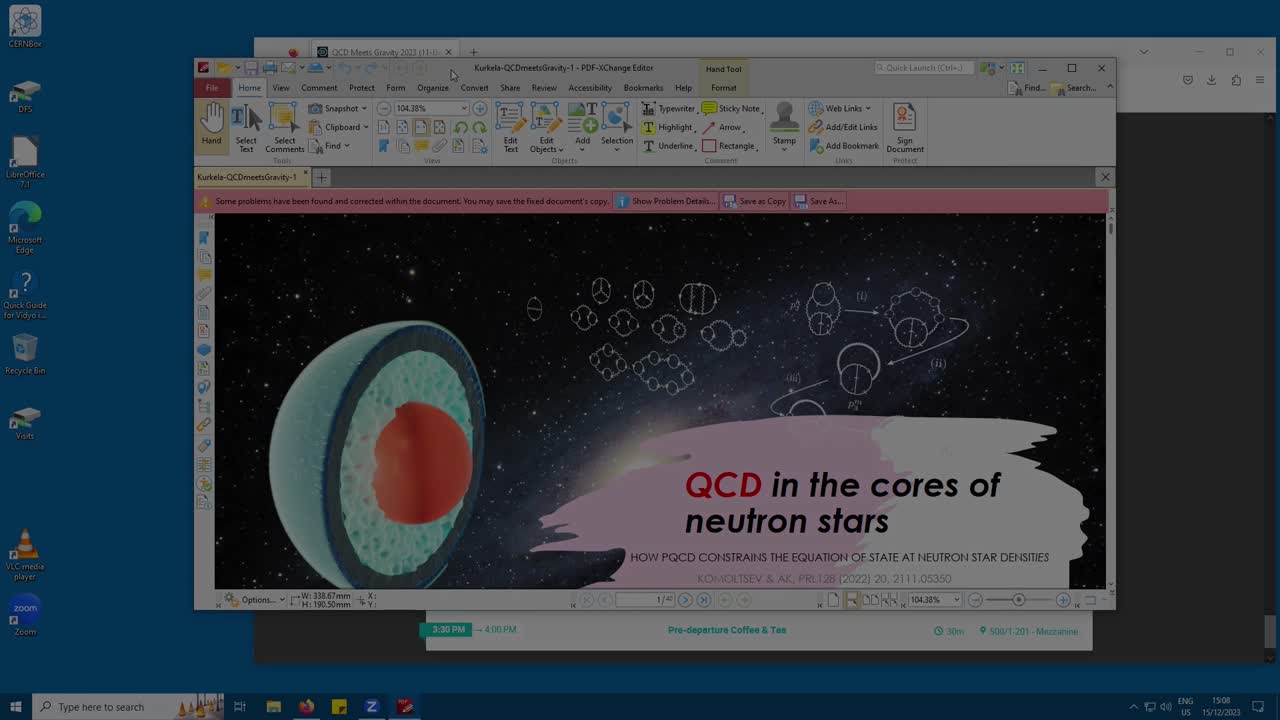The width and height of the screenshot is (1280, 720).
Task: Switch to the Comment ribbon tab
Action: coord(319,88)
